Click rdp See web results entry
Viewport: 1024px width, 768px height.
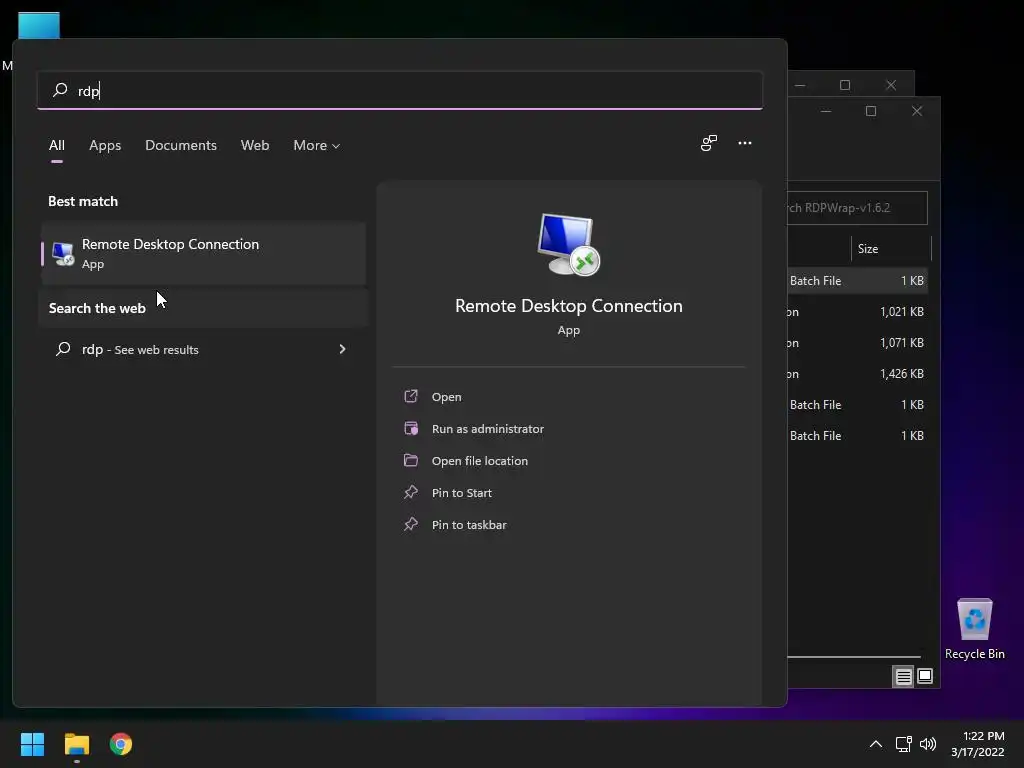pyautogui.click(x=204, y=349)
